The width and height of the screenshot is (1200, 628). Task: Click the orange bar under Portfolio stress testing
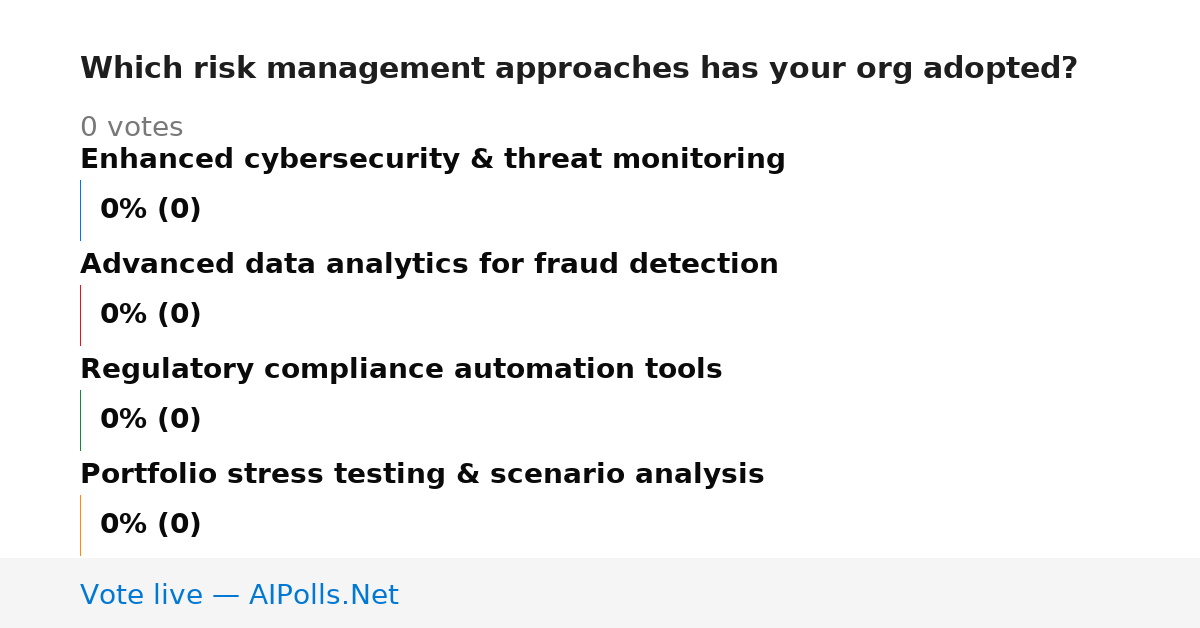(x=80, y=525)
